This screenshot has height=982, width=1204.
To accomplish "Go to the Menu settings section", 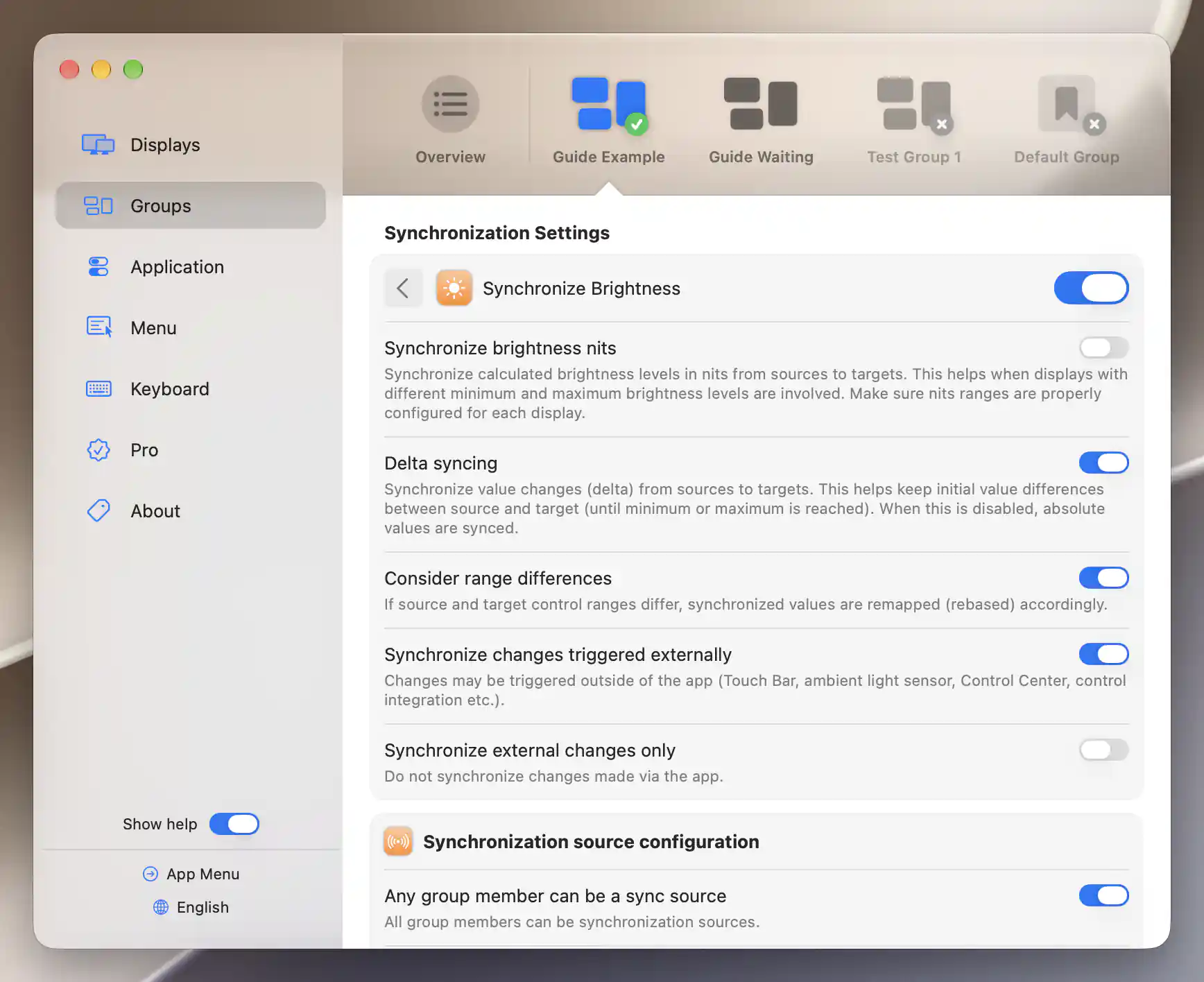I will pos(190,328).
